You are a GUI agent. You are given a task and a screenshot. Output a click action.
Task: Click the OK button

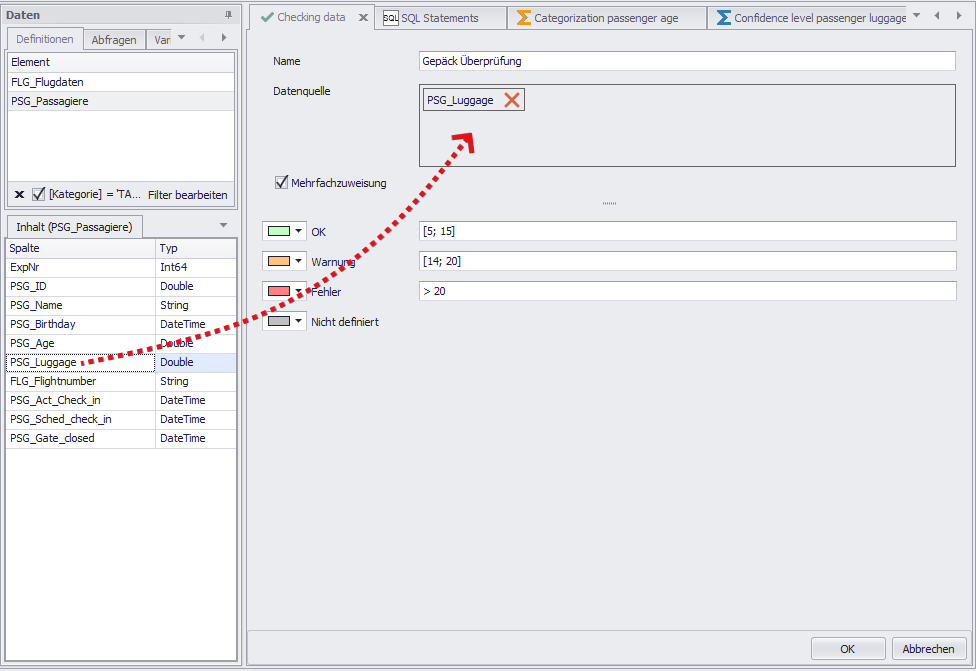coord(848,649)
